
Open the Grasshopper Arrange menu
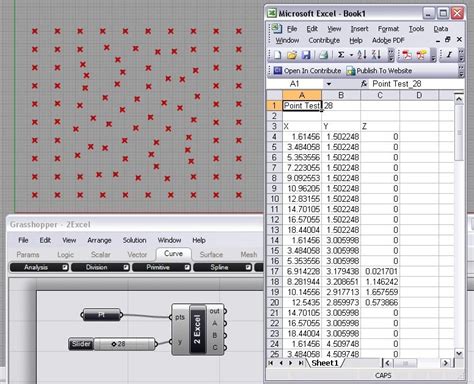click(x=99, y=240)
